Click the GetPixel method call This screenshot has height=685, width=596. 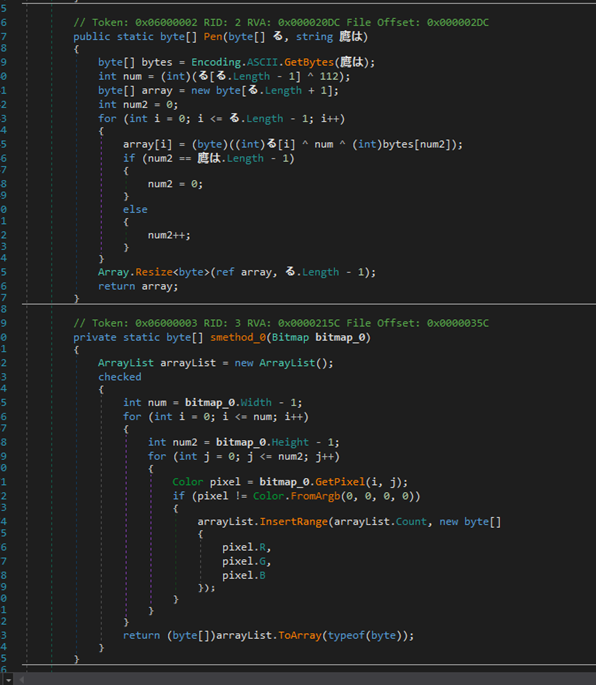(340, 482)
